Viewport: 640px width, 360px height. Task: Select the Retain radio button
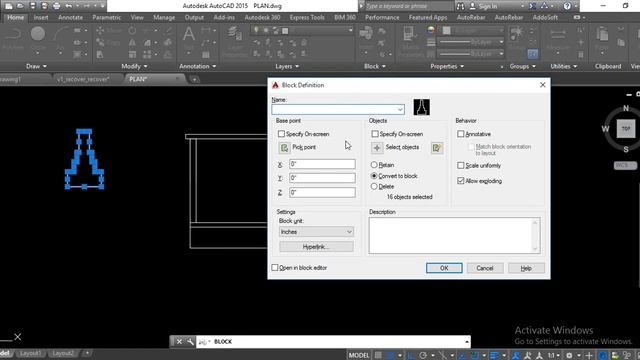pyautogui.click(x=374, y=165)
